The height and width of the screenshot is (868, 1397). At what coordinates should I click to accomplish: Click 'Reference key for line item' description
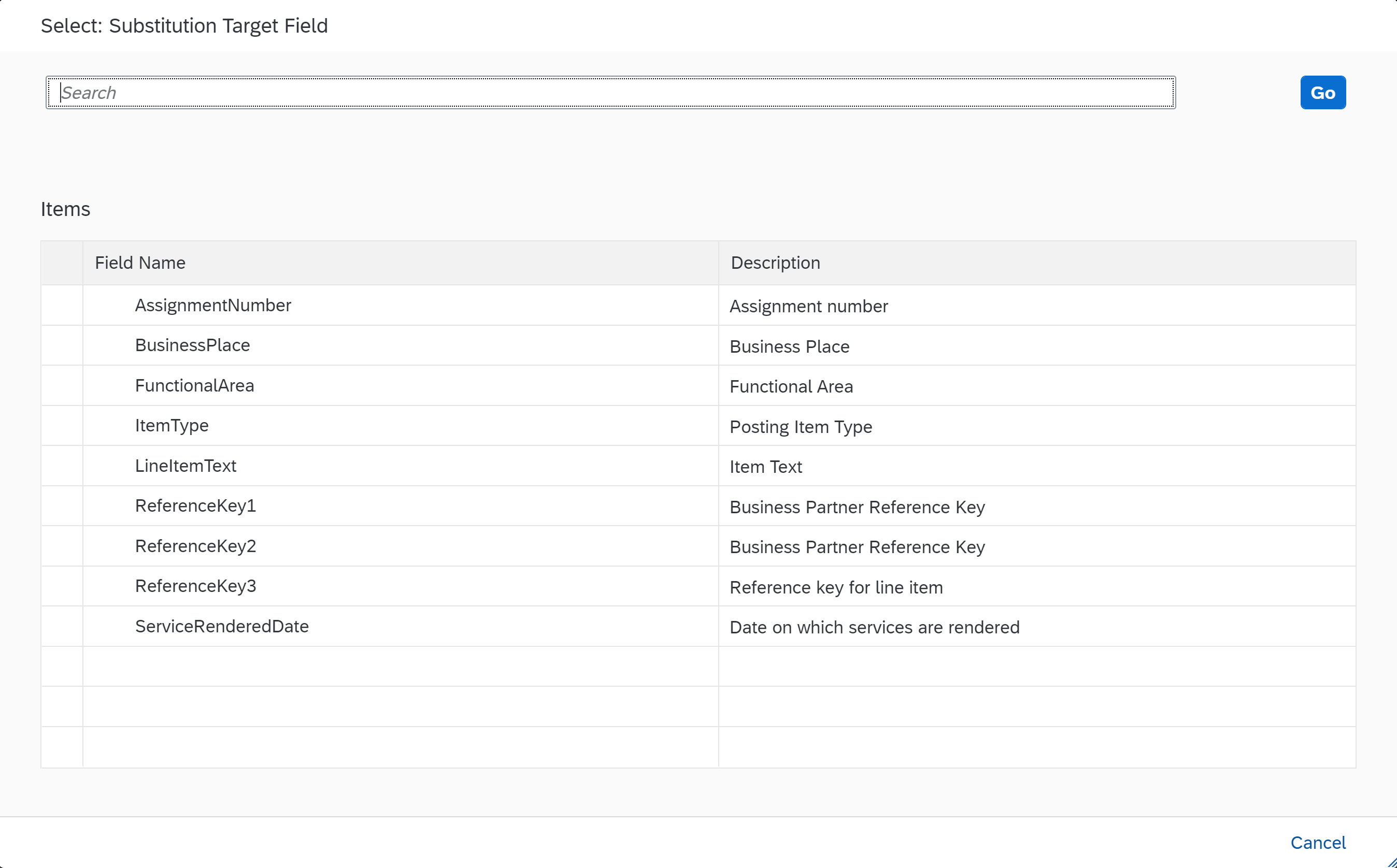click(836, 588)
